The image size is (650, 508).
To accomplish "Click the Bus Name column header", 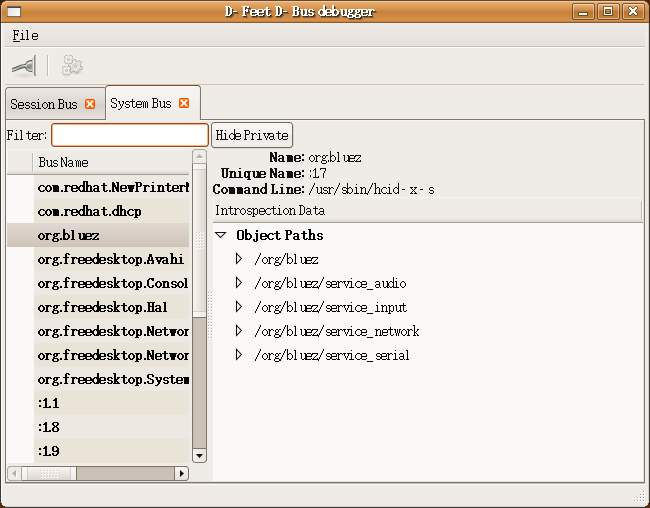I will pos(111,162).
